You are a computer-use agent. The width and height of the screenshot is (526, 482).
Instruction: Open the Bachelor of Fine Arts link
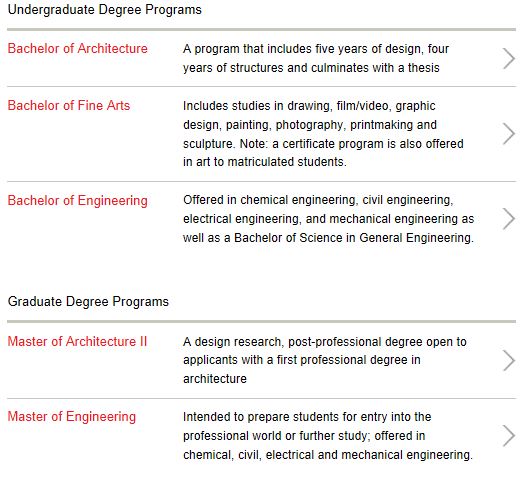(69, 106)
